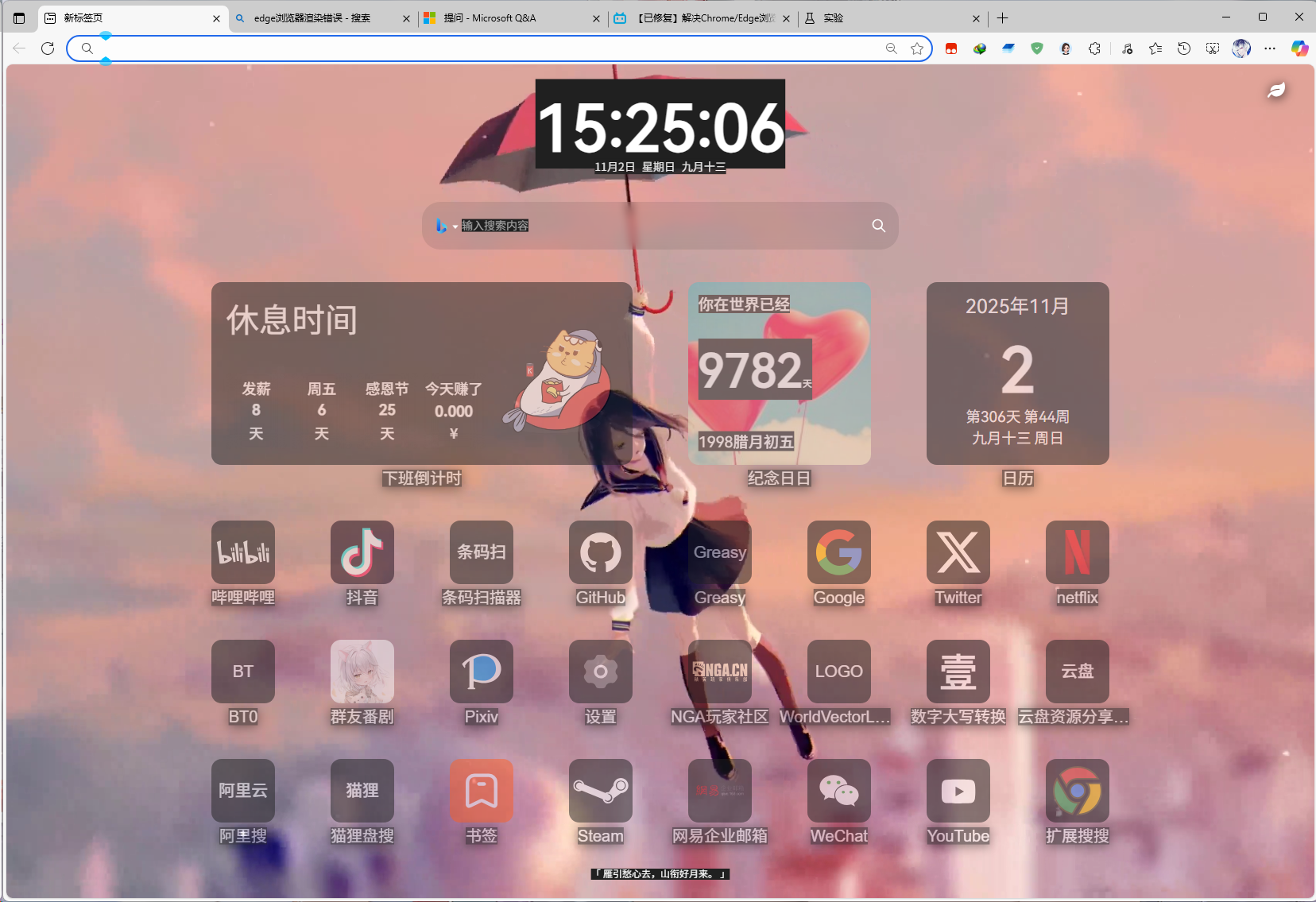Open the Greasy shortcut tile
Screen dimensions: 1316x902
coord(720,552)
